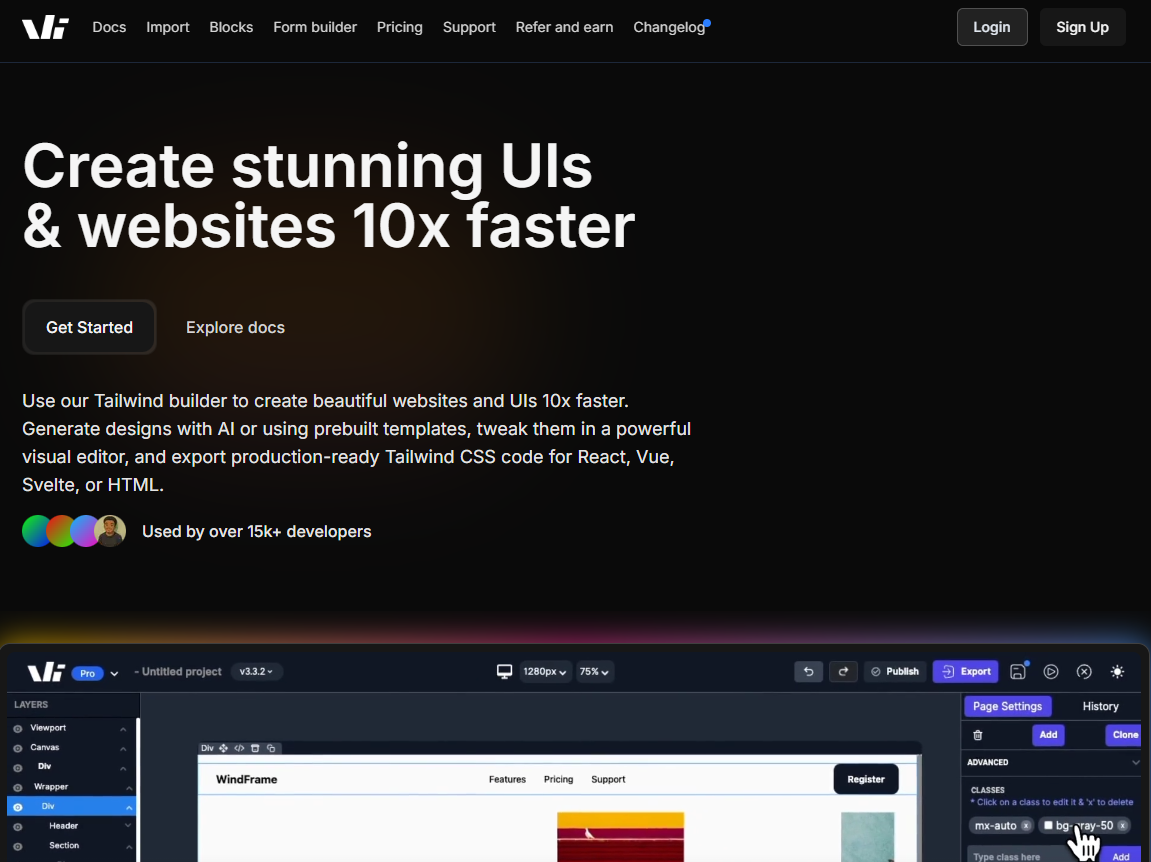Switch to the History tab
This screenshot has width=1151, height=862.
1100,706
